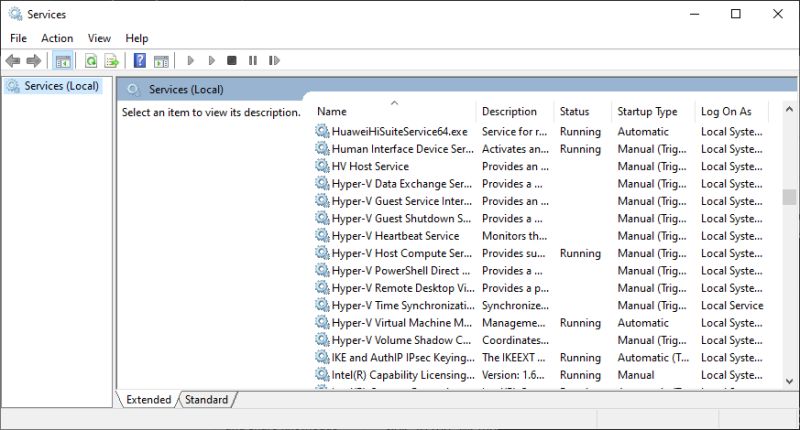Viewport: 800px width, 430px height.
Task: Click 'Provides a p...' description cell
Action: pos(515,288)
